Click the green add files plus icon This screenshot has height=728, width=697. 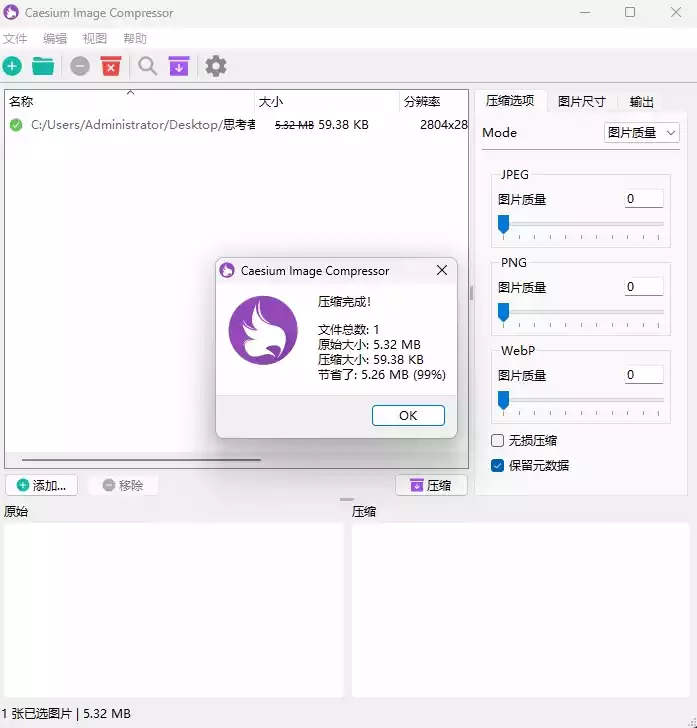pyautogui.click(x=12, y=67)
